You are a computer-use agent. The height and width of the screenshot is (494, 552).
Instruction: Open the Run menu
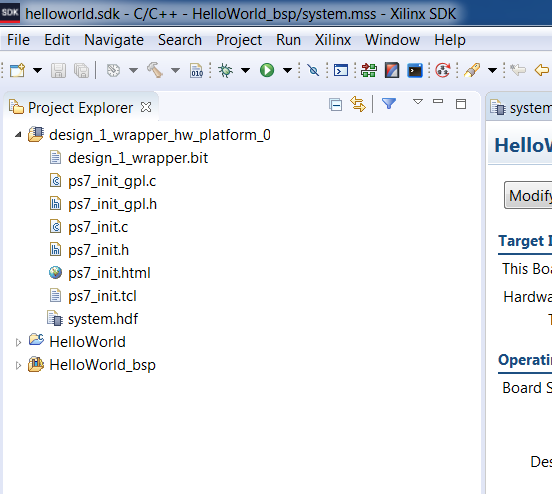[288, 40]
